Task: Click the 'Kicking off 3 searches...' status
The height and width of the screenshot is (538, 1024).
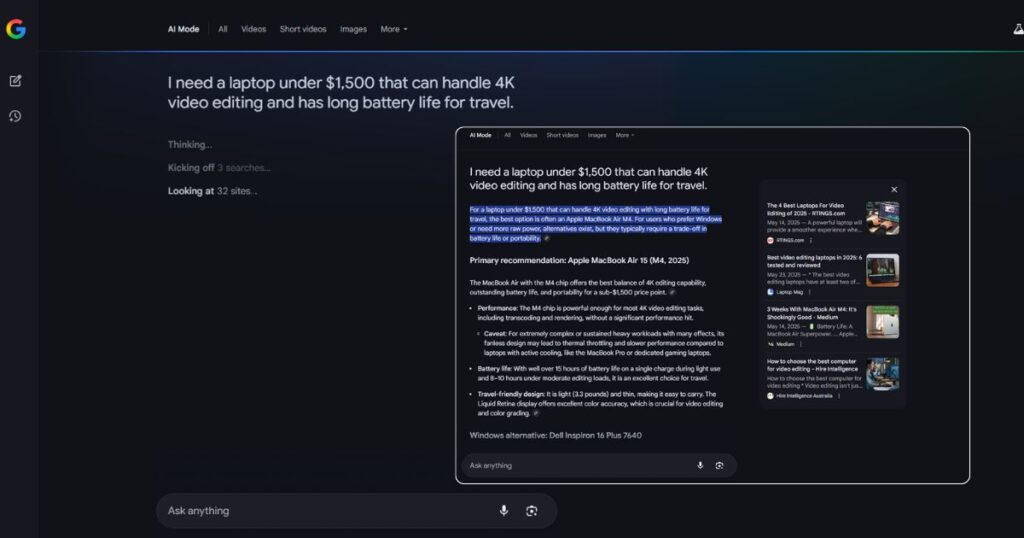Action: pos(219,168)
